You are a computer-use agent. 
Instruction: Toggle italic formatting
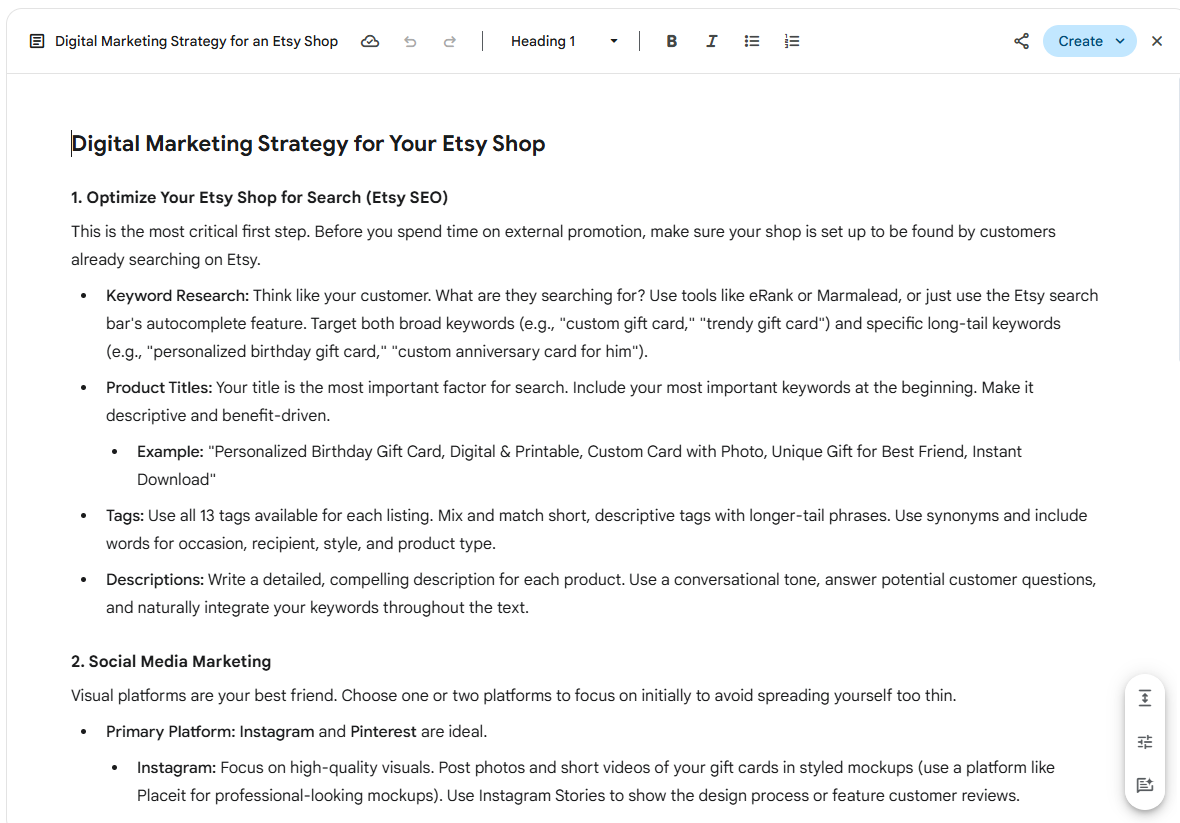[x=711, y=41]
